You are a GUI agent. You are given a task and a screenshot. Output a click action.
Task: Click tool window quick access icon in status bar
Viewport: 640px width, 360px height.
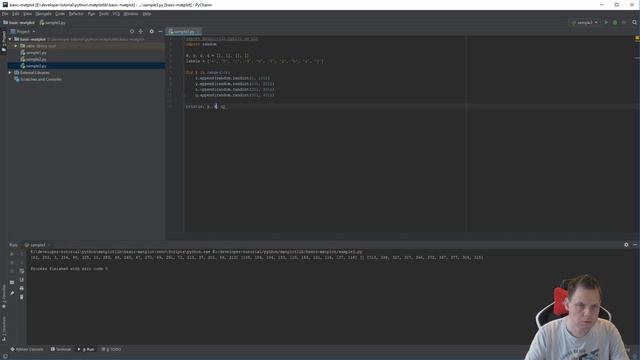pyautogui.click(x=5, y=356)
